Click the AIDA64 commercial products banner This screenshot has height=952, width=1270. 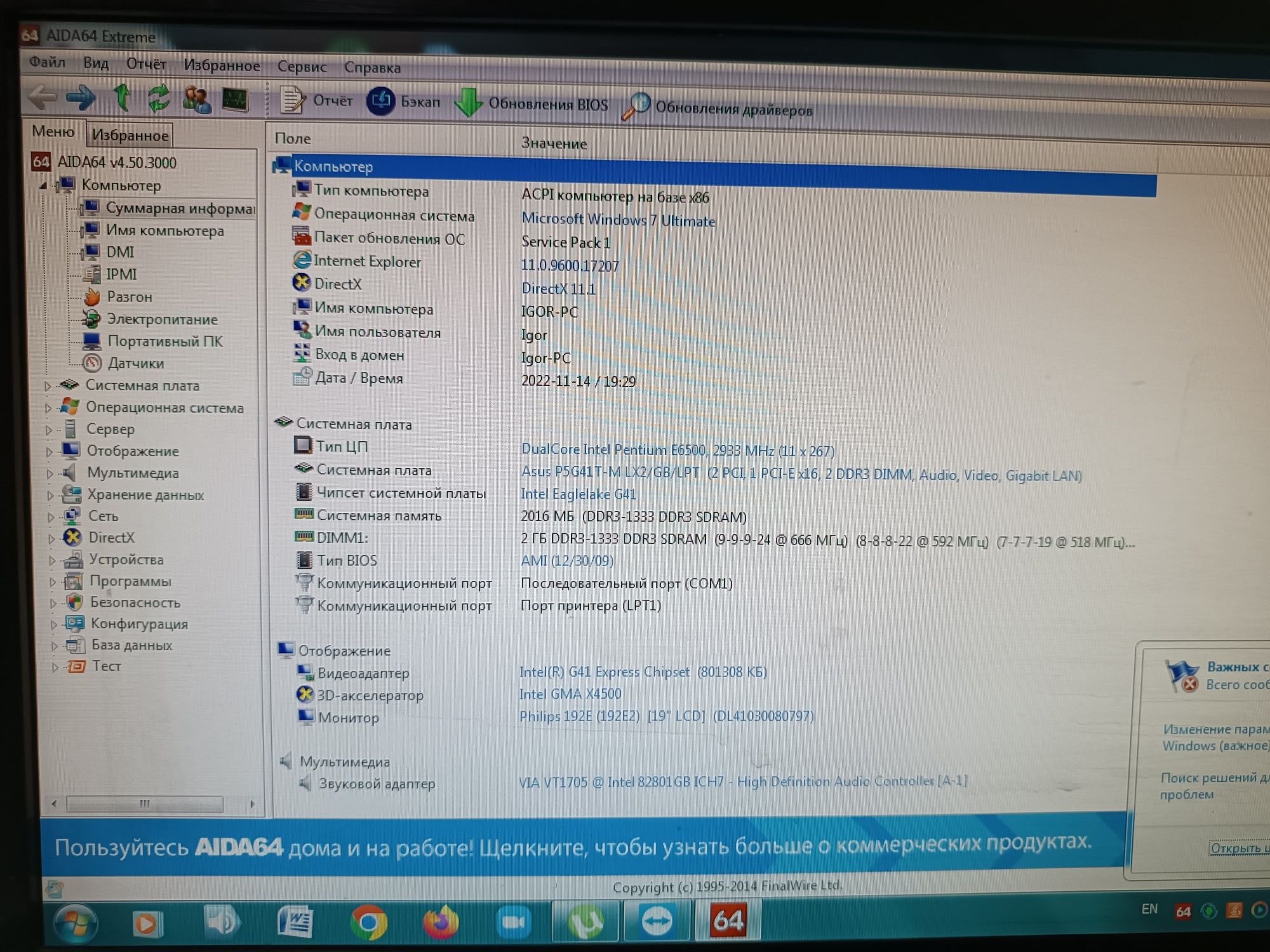tap(583, 845)
